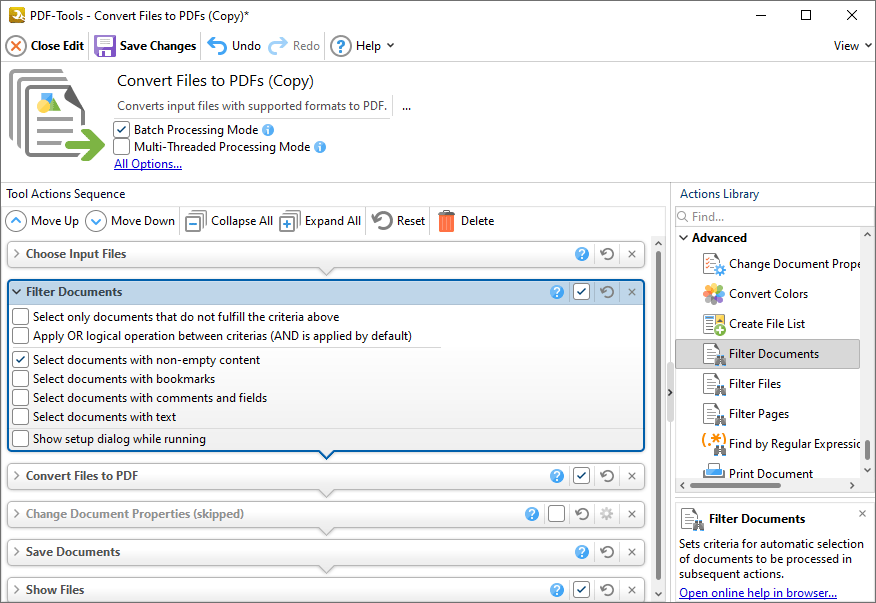Click the Find search field in library
The height and width of the screenshot is (603, 876).
point(774,217)
